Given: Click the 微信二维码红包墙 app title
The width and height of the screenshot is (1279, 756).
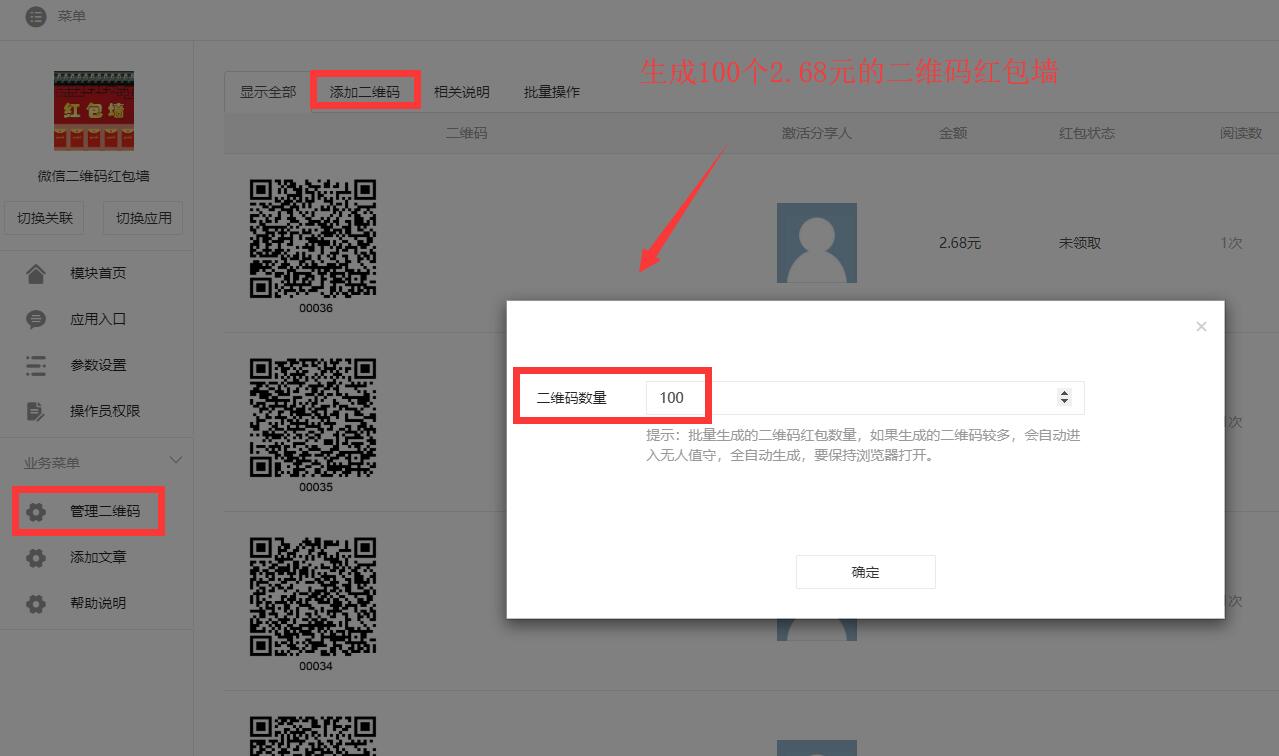Looking at the screenshot, I should tap(94, 176).
